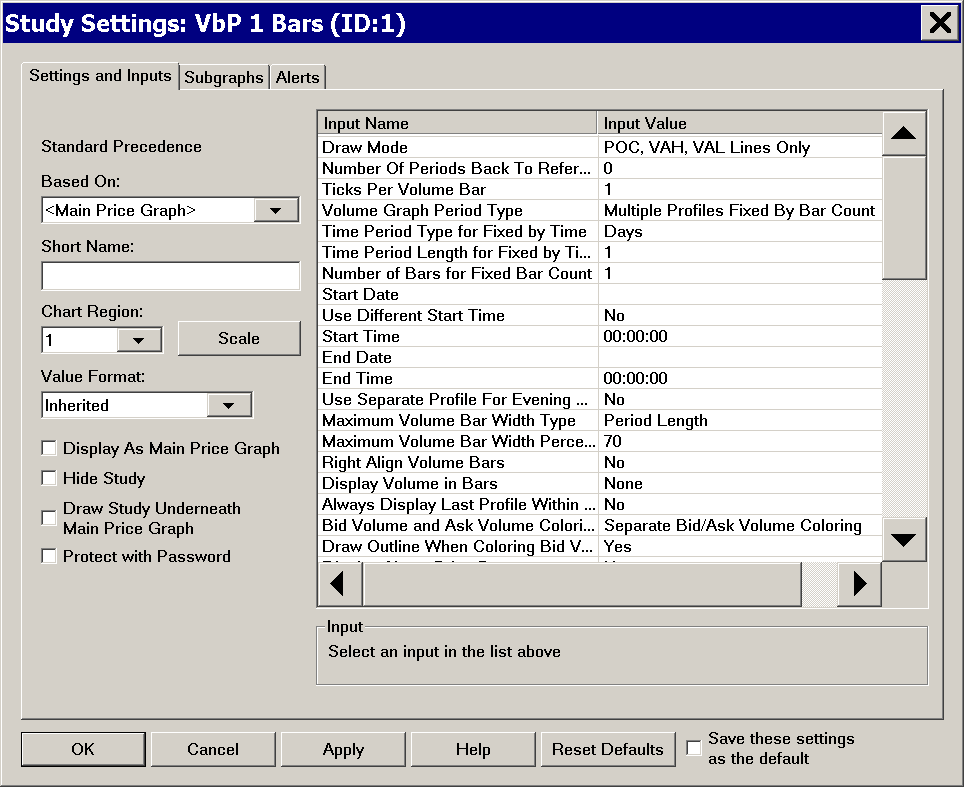Click in the Short Name text field
Screen dimensions: 964x787
click(170, 276)
